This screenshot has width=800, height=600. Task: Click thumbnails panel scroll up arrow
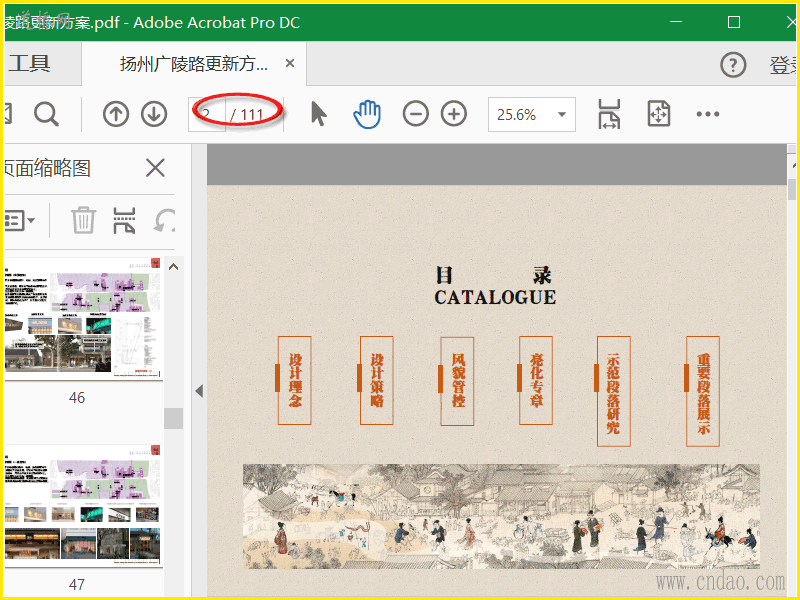173,267
